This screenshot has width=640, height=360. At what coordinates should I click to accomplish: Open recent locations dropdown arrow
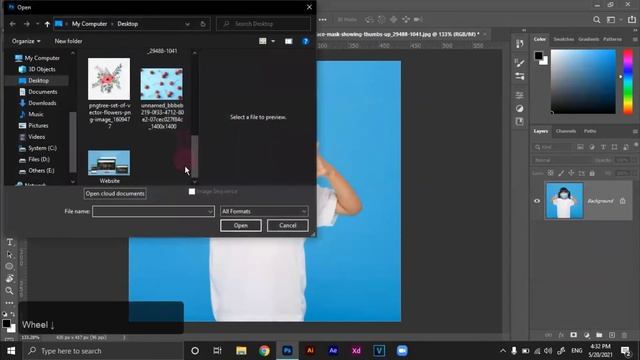pos(37,24)
